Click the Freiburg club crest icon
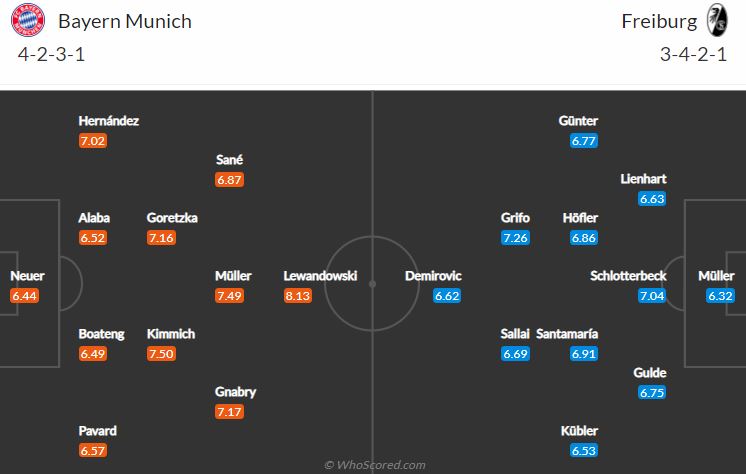This screenshot has width=746, height=474. coord(717,20)
